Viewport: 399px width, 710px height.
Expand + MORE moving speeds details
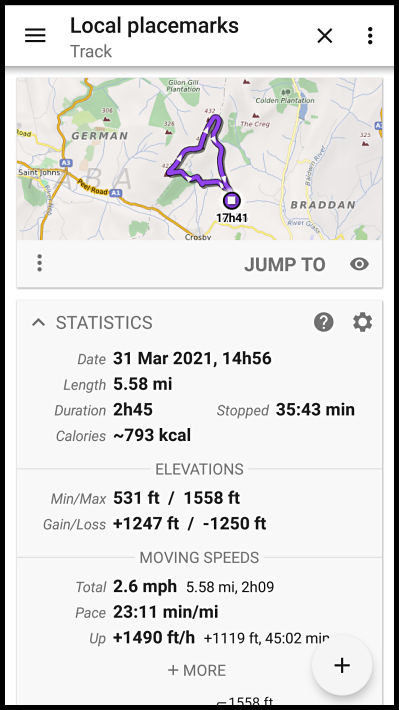coord(197,670)
